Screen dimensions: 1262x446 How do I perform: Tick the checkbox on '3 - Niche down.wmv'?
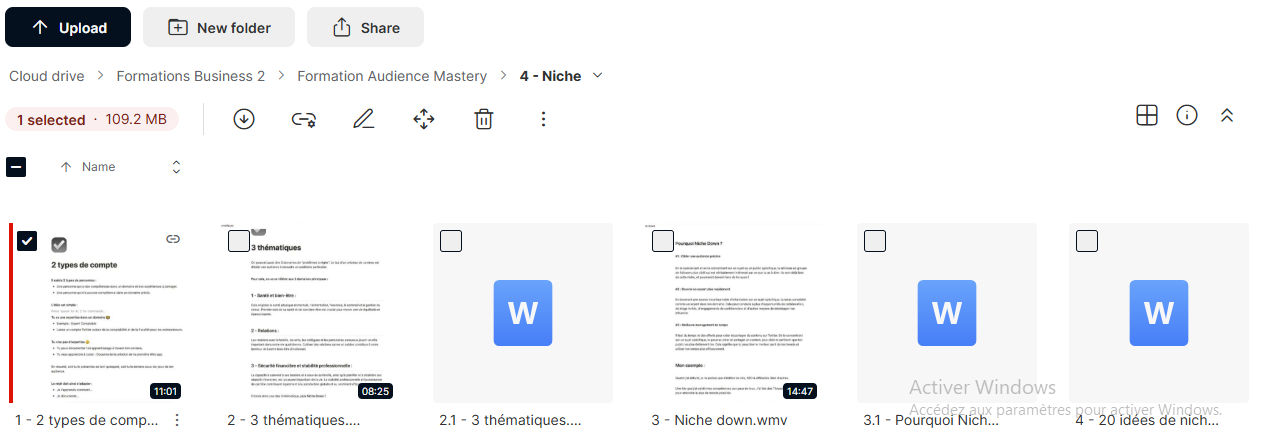(x=662, y=241)
